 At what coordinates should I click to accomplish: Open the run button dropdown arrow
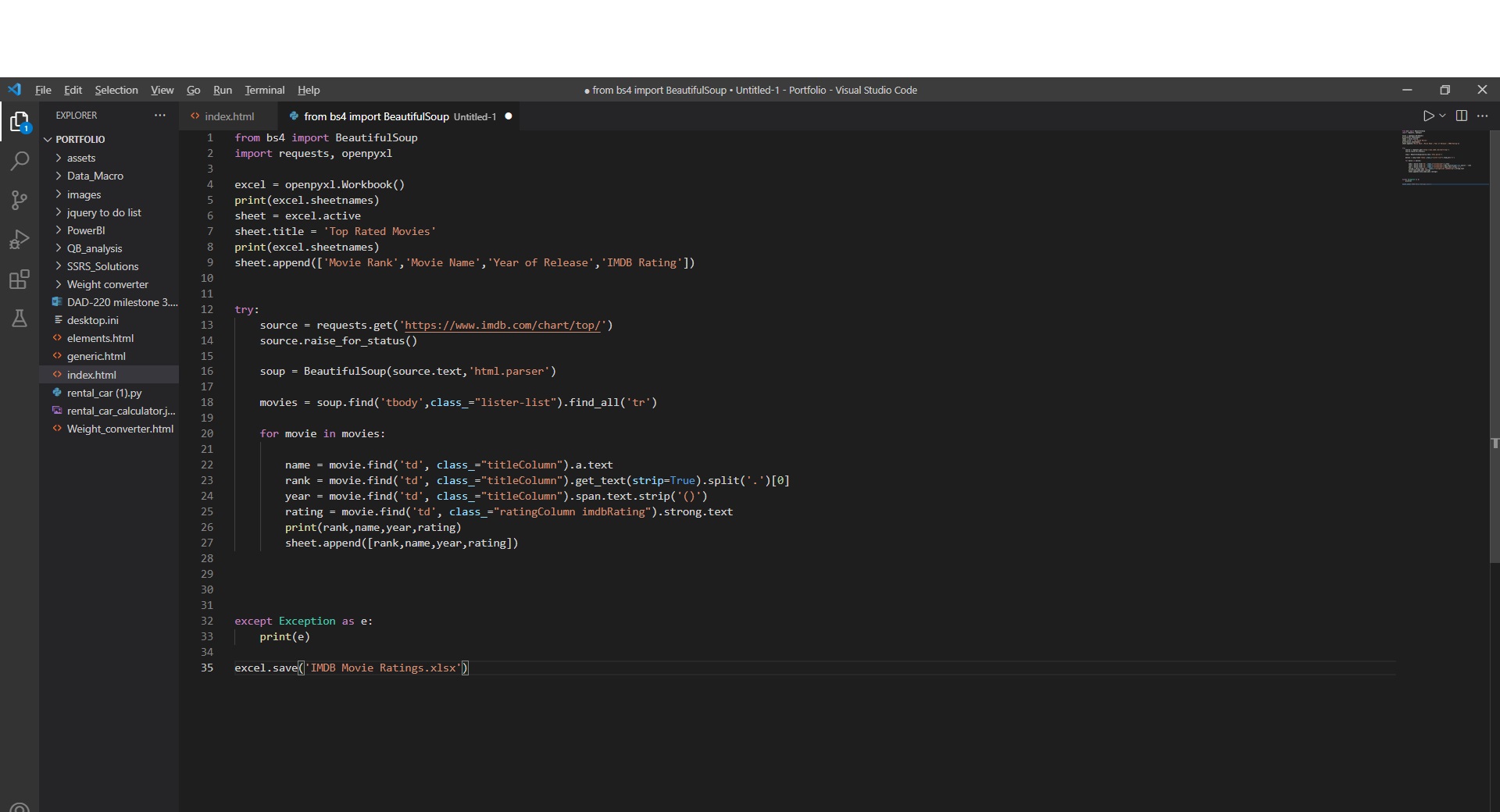click(x=1442, y=116)
